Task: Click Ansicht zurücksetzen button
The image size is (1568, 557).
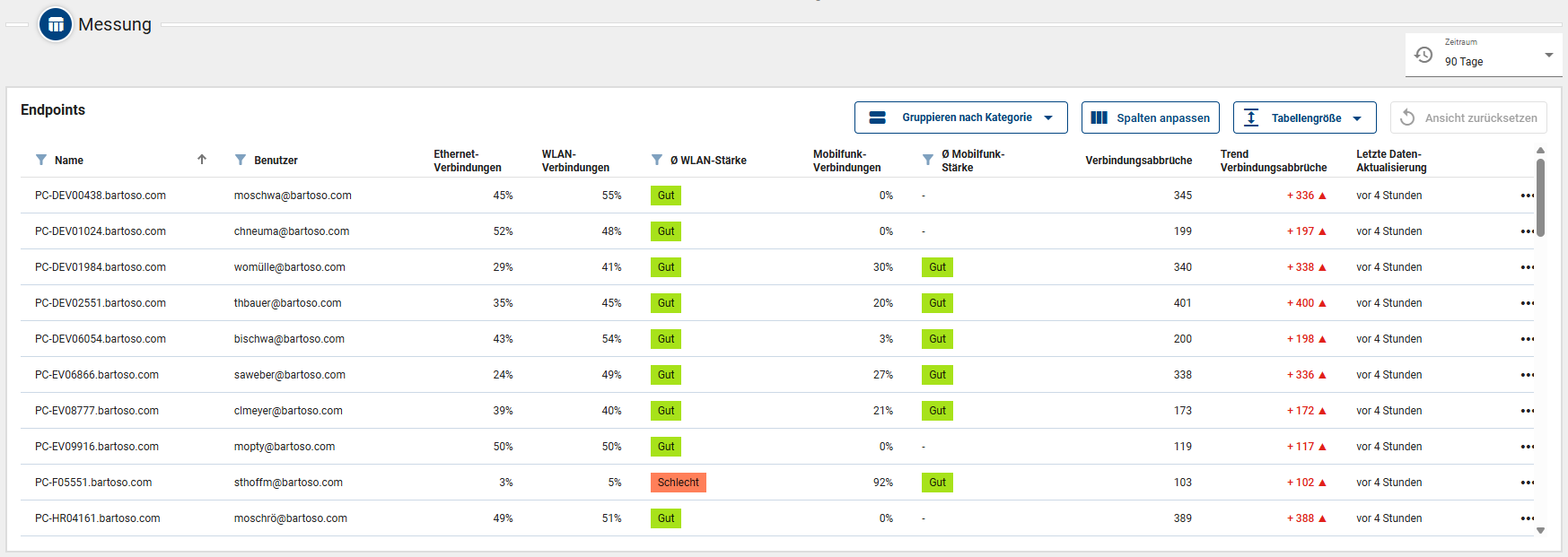Action: click(1468, 117)
